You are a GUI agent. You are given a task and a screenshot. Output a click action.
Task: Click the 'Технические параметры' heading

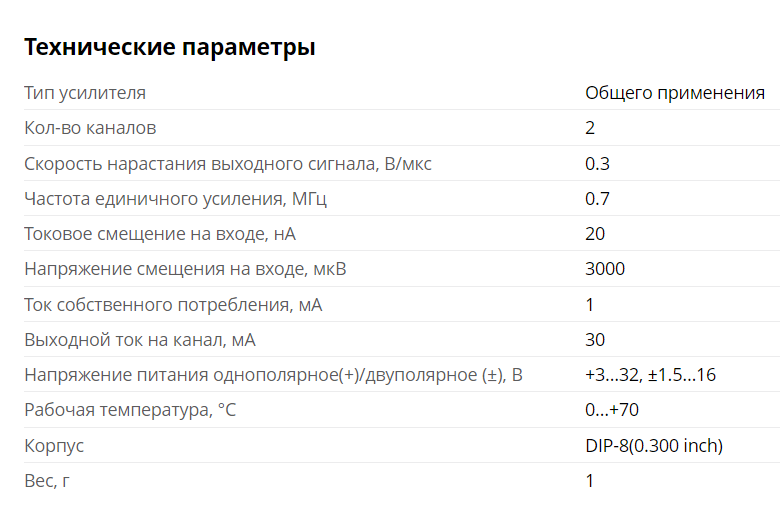170,48
